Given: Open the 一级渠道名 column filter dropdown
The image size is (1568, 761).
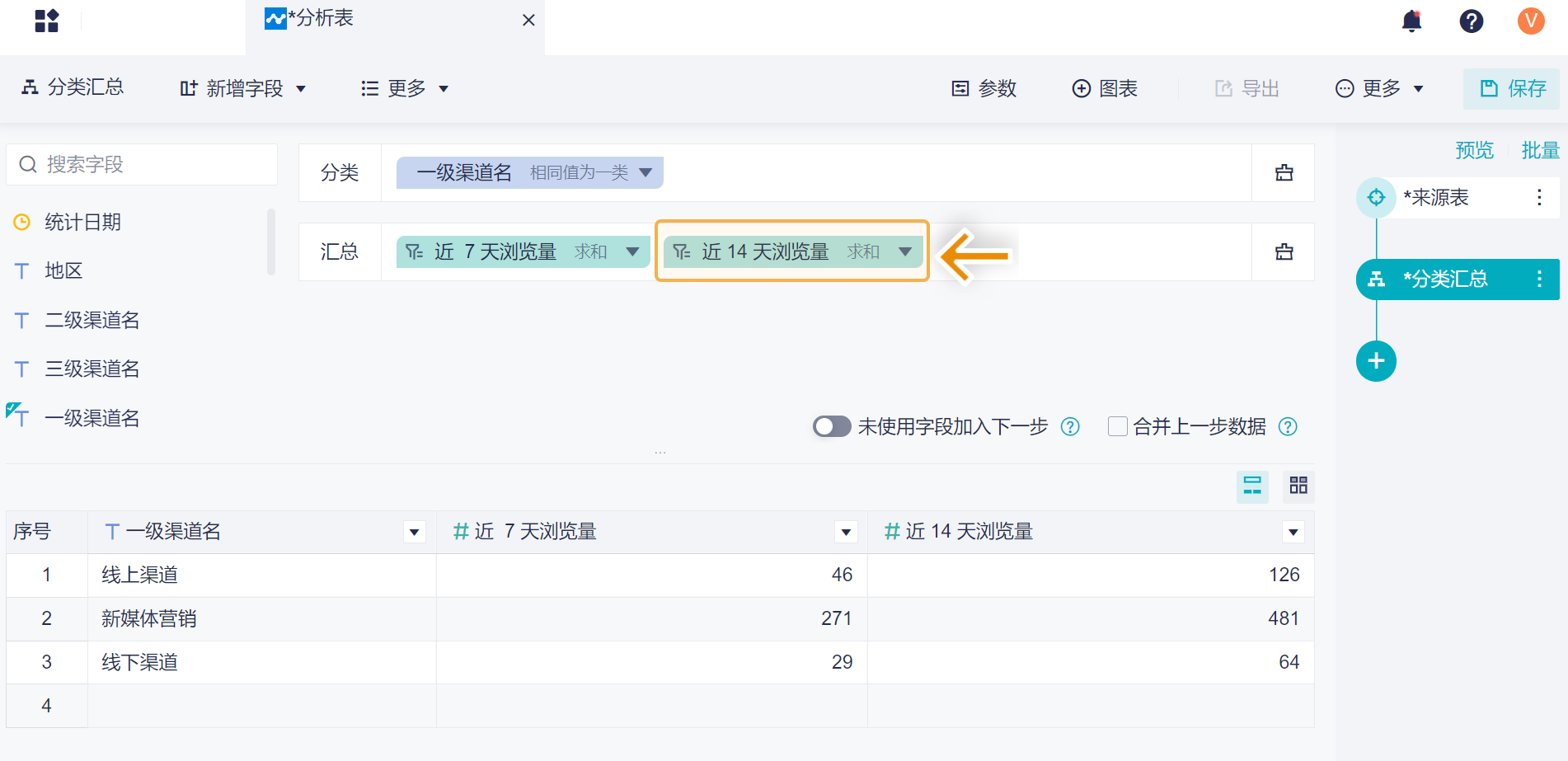Looking at the screenshot, I should click(415, 533).
